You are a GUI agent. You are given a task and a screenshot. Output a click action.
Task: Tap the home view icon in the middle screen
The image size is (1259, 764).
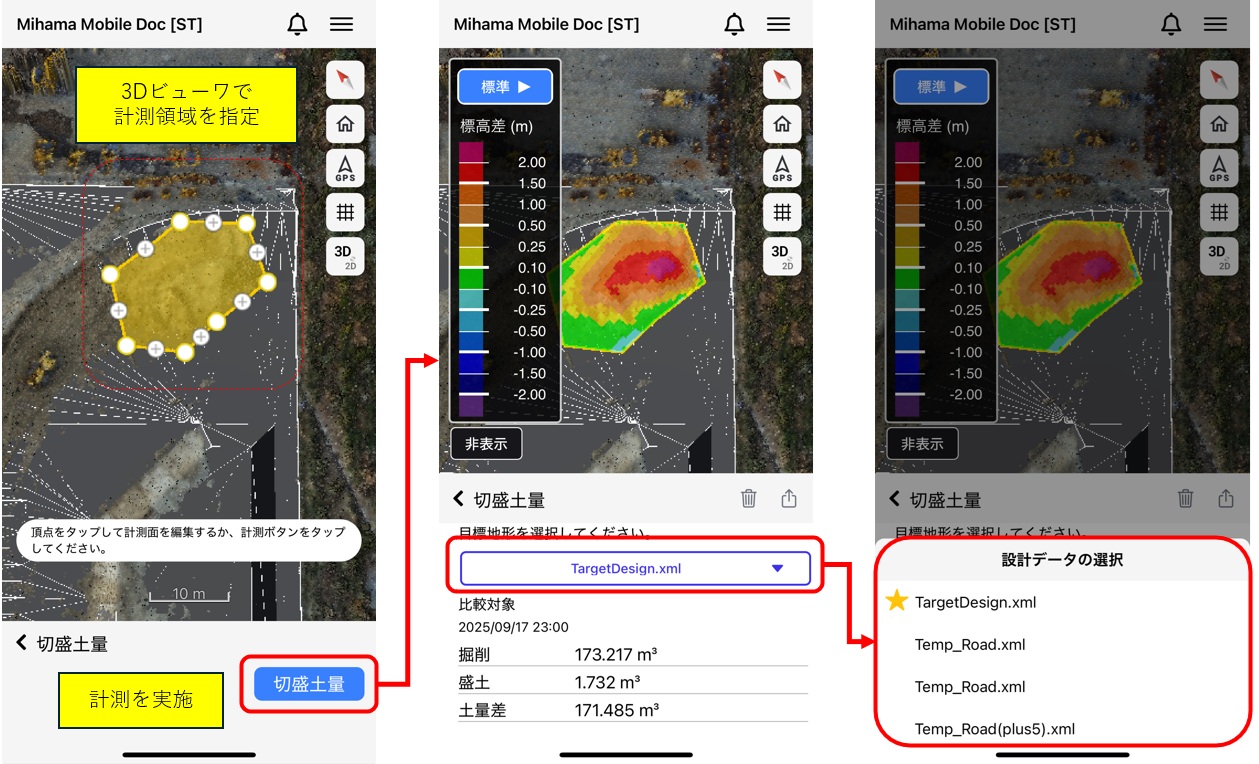782,125
